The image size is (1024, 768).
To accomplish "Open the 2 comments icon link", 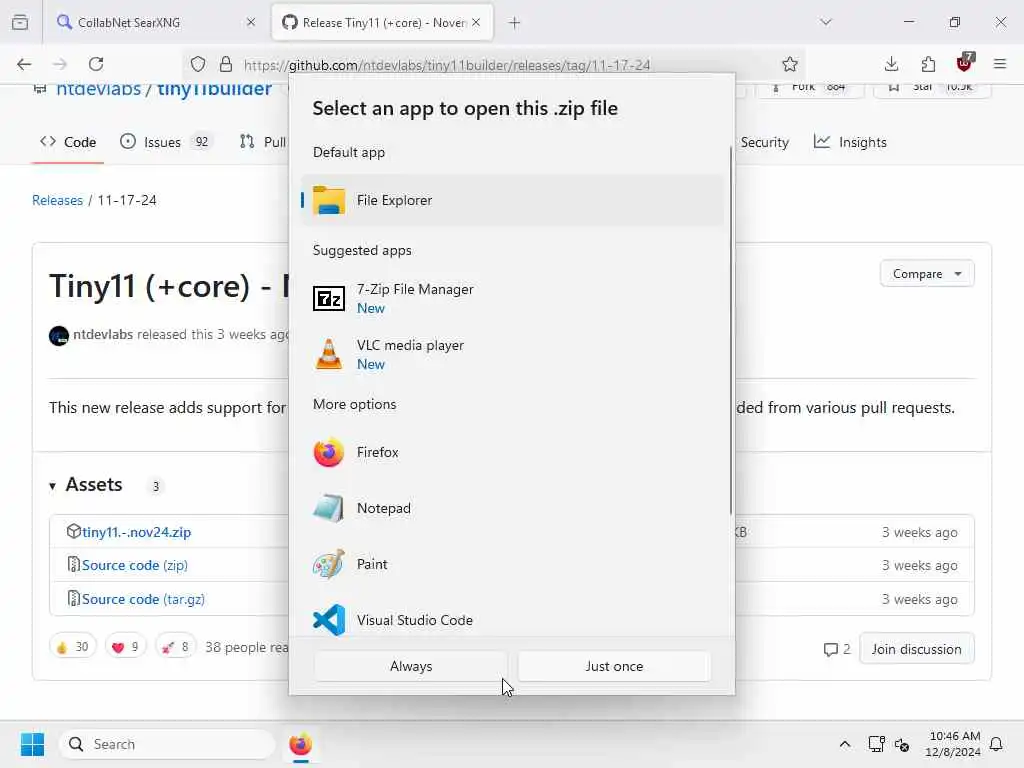I will [x=837, y=649].
